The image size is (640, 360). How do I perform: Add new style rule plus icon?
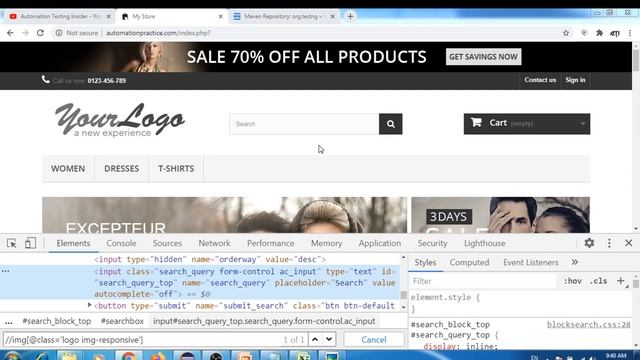point(620,281)
